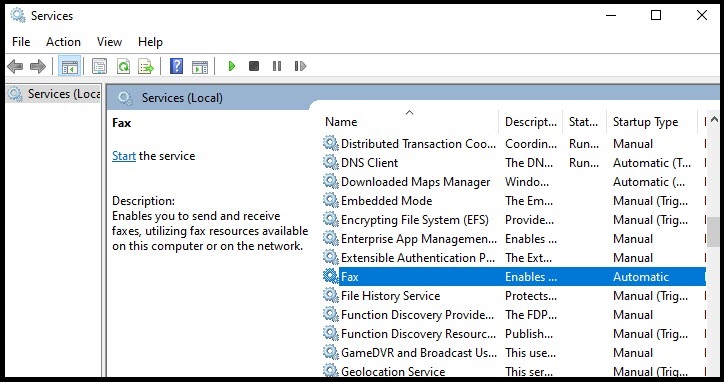Image resolution: width=724 pixels, height=382 pixels.
Task: Click gear icon of Embedded Mode row
Action: (x=330, y=200)
